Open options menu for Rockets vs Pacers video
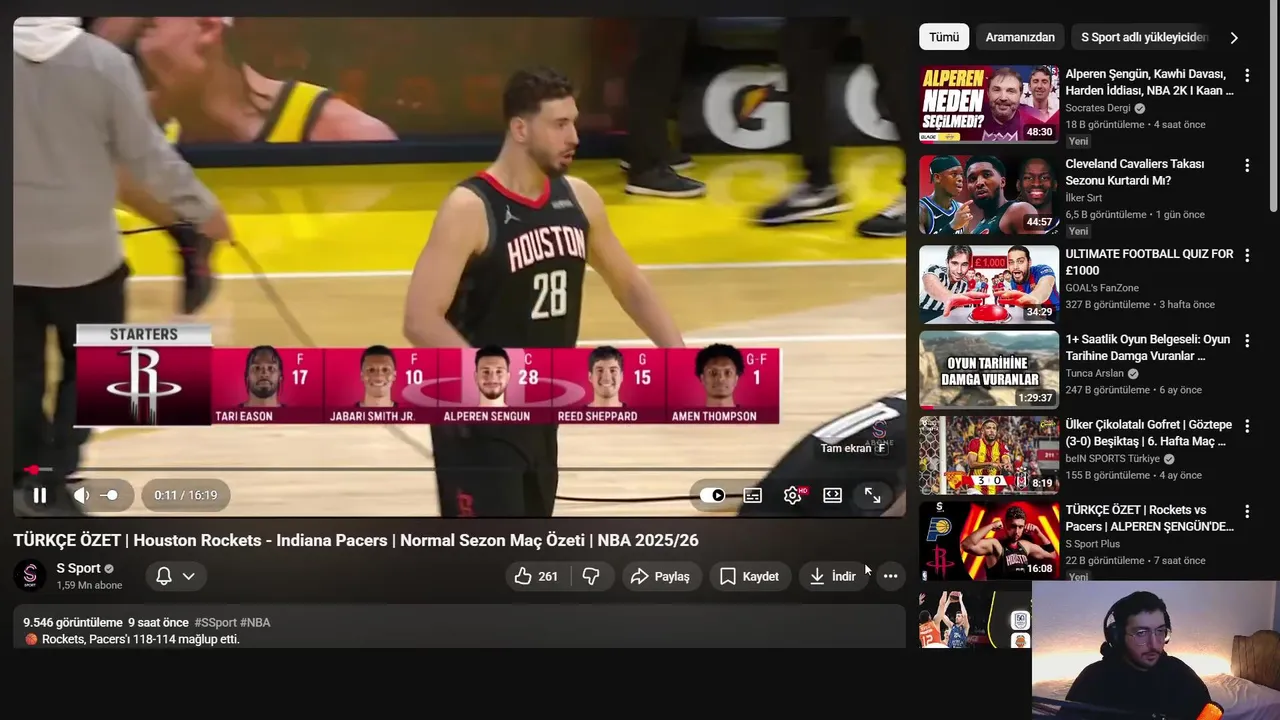Screen dimensions: 1280x720 tap(1247, 511)
